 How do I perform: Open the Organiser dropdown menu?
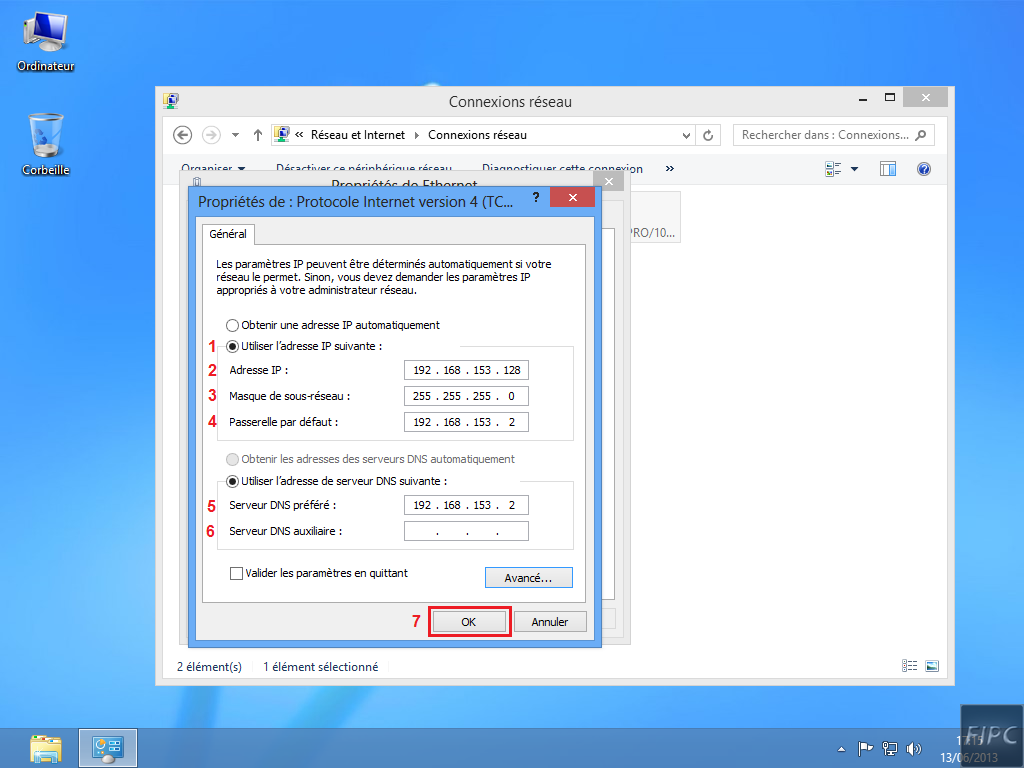point(213,168)
